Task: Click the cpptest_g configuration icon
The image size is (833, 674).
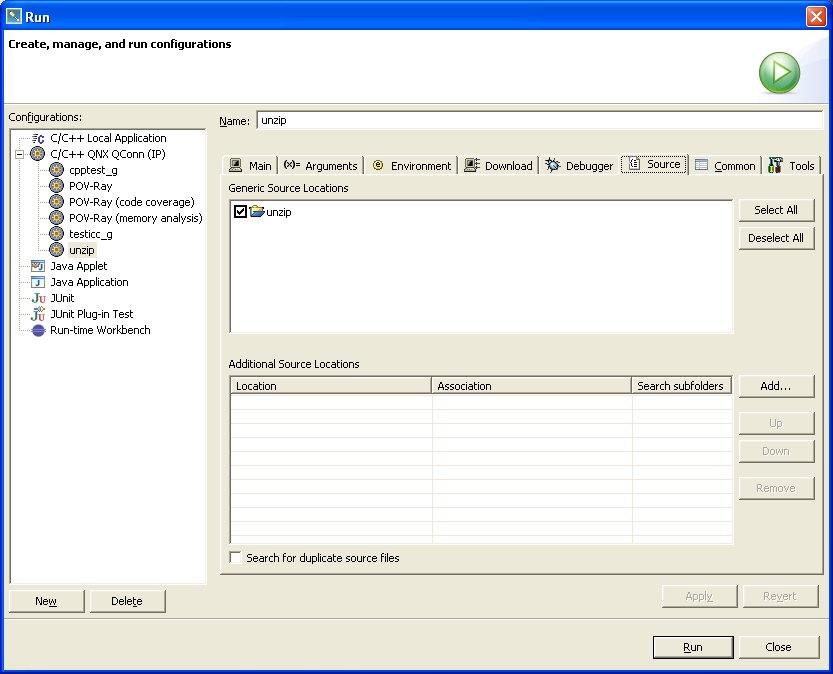Action: click(57, 170)
